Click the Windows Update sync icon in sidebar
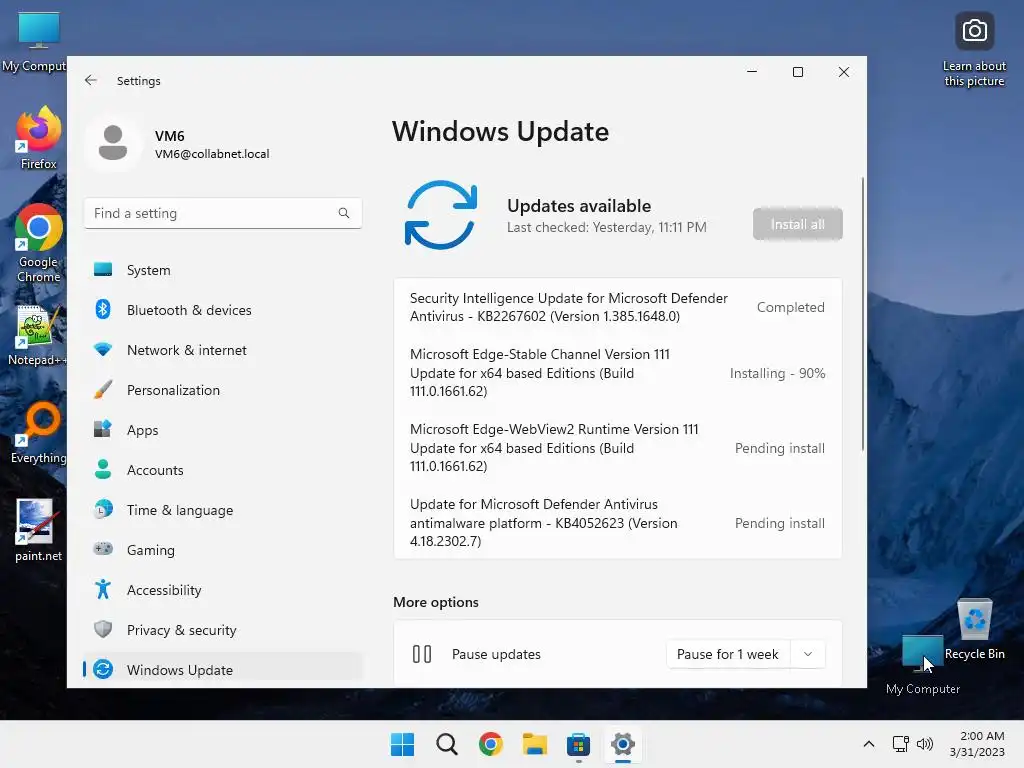The width and height of the screenshot is (1024, 768). pyautogui.click(x=103, y=669)
